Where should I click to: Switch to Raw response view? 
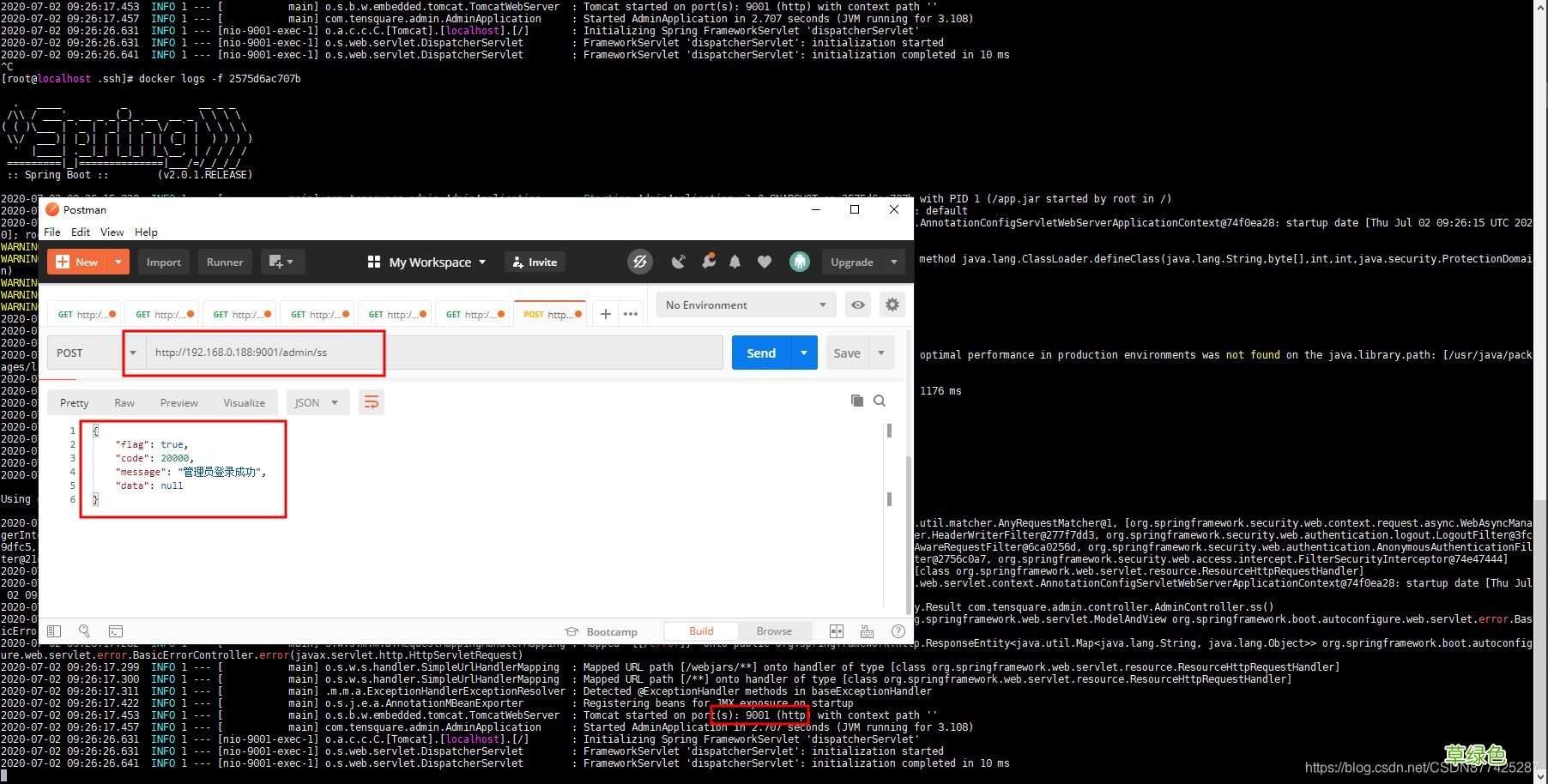[x=124, y=402]
